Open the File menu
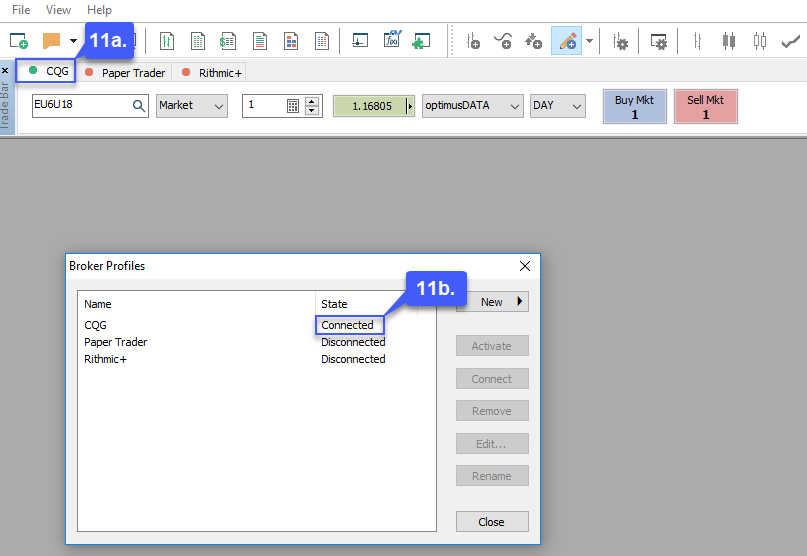The width and height of the screenshot is (807, 556). (x=21, y=10)
